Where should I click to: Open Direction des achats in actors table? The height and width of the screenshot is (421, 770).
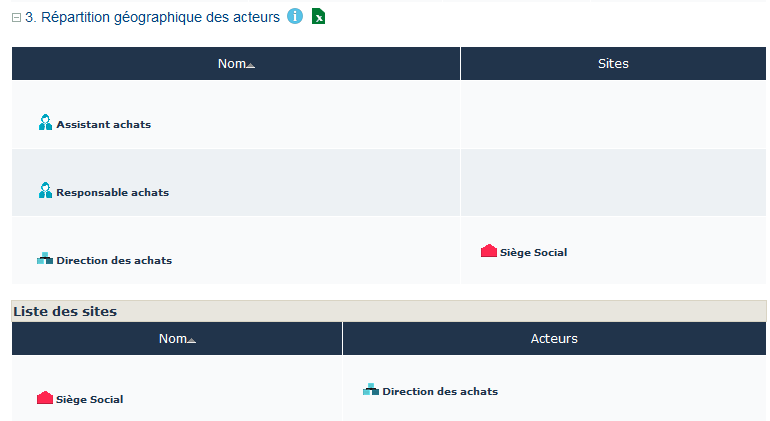click(114, 260)
